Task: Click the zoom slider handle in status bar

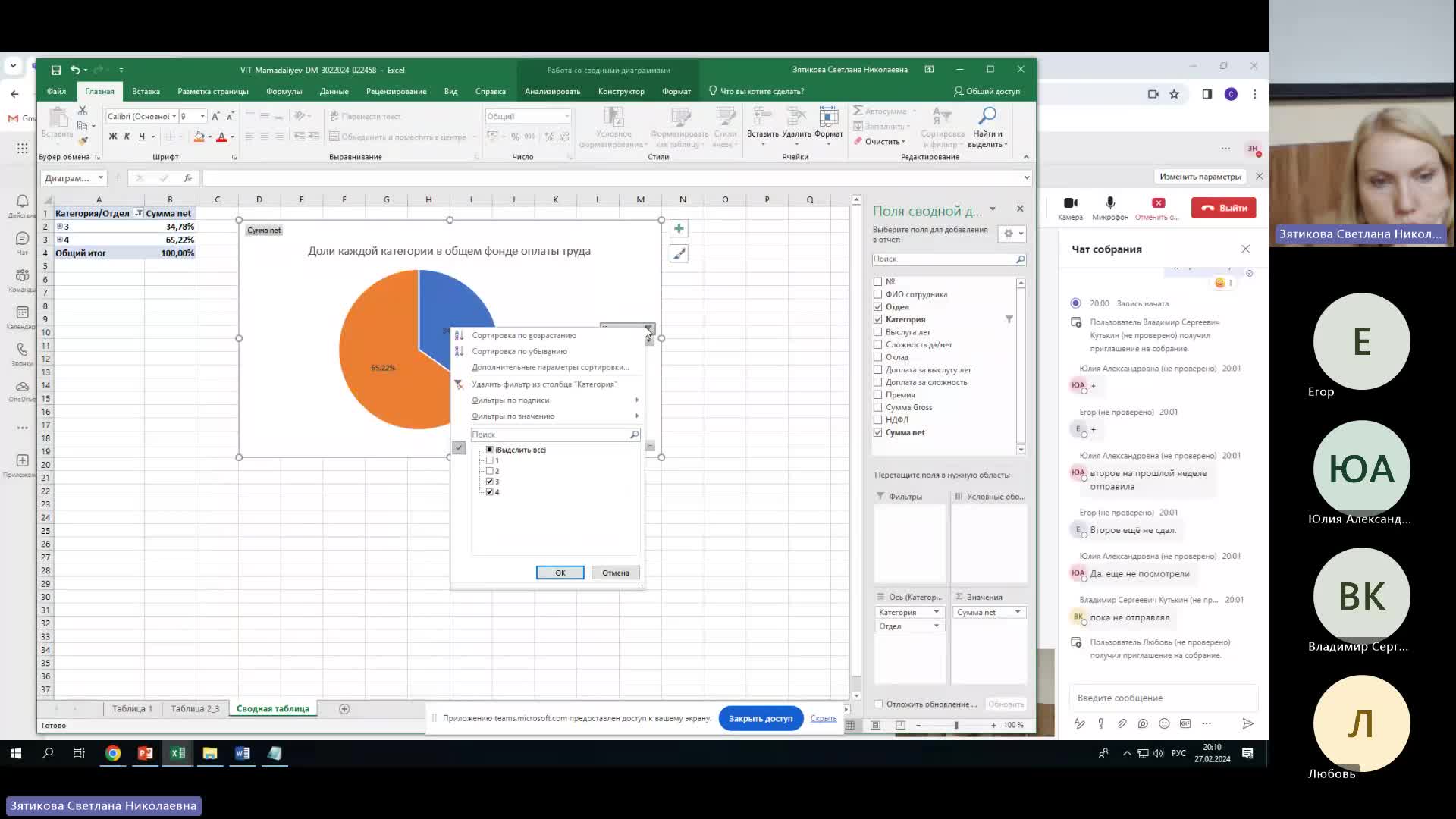Action: [955, 726]
